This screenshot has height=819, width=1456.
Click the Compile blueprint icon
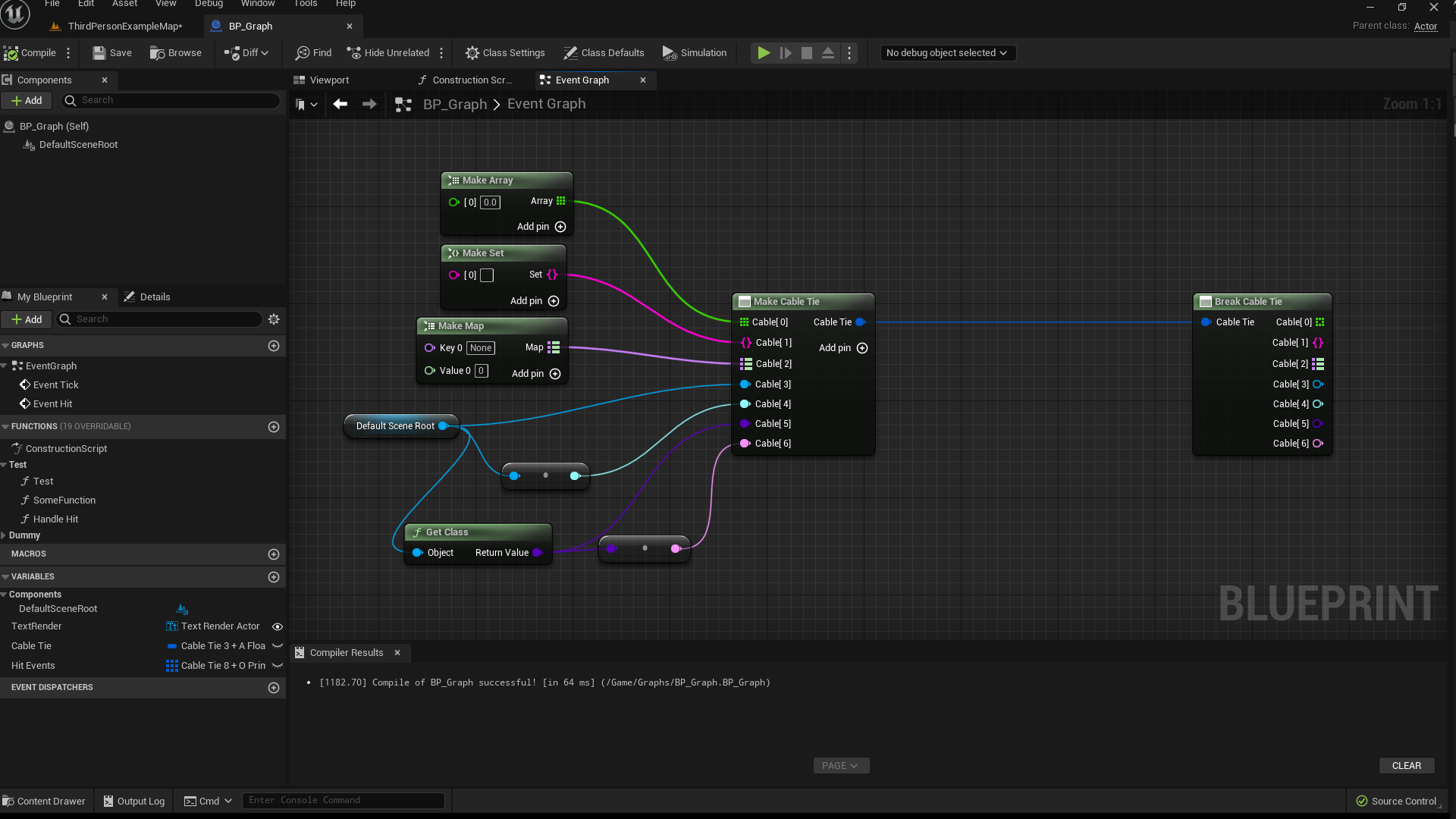[x=11, y=53]
